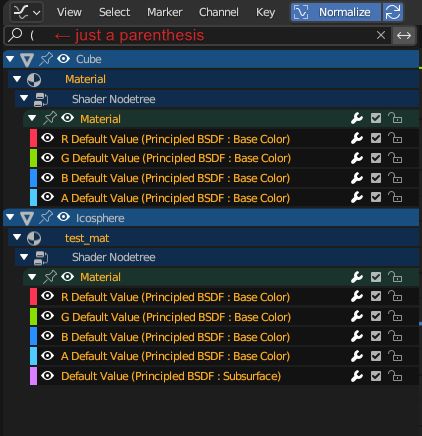Select Icosphere's R Default Value channel name
Image resolution: width=422 pixels, height=436 pixels.
[175, 297]
